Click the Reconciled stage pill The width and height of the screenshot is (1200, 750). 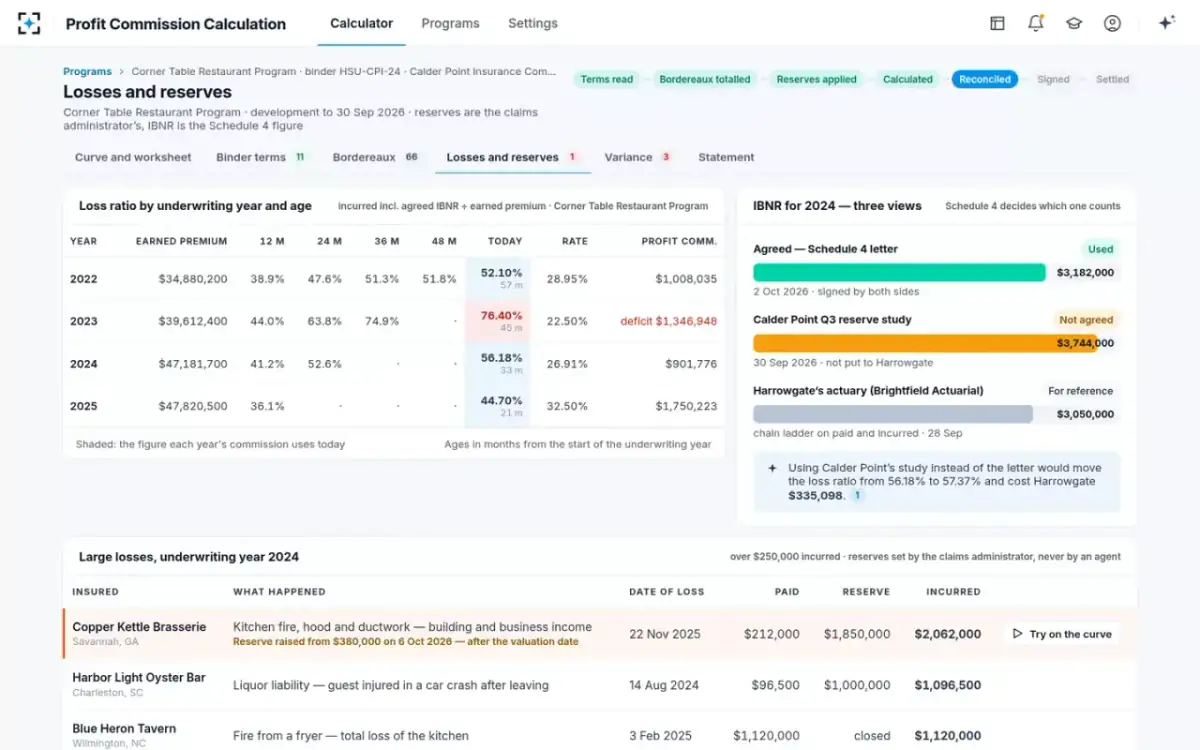(985, 79)
